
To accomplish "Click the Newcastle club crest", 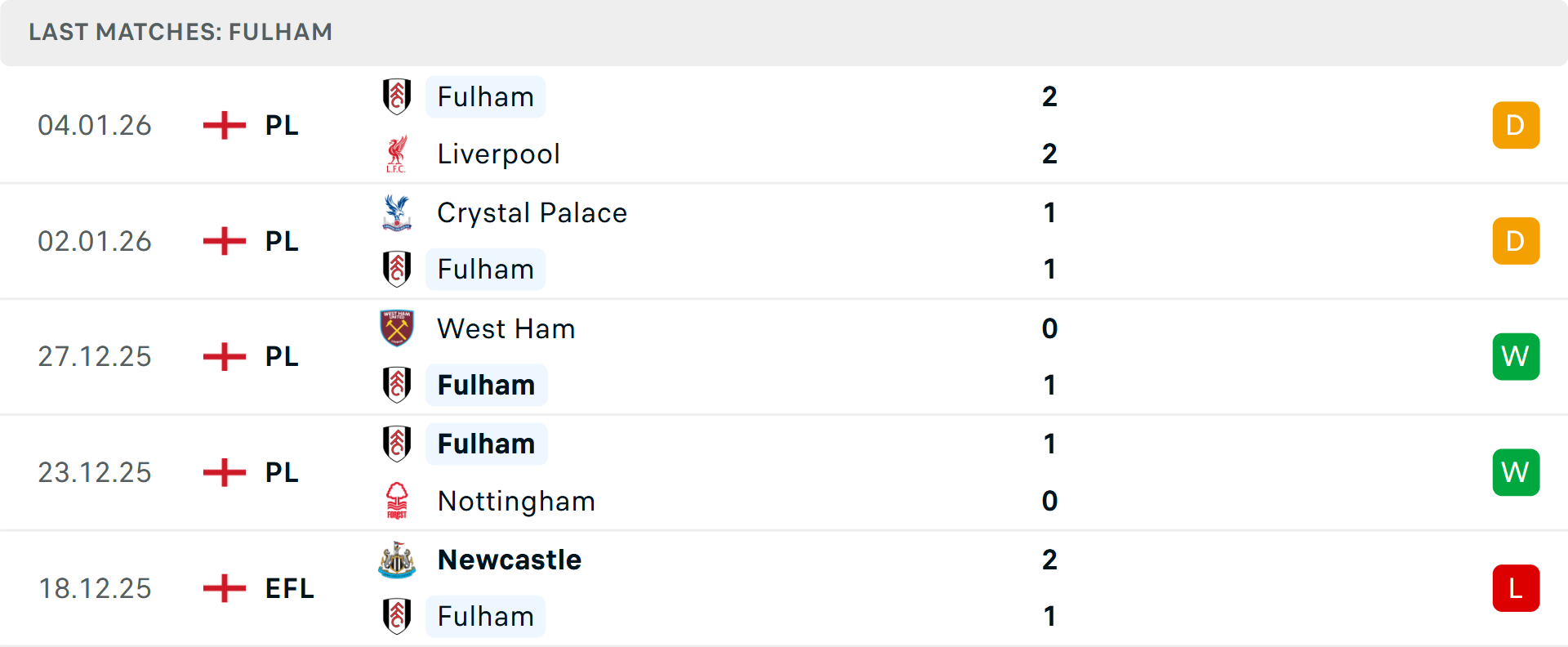I will pos(397,560).
